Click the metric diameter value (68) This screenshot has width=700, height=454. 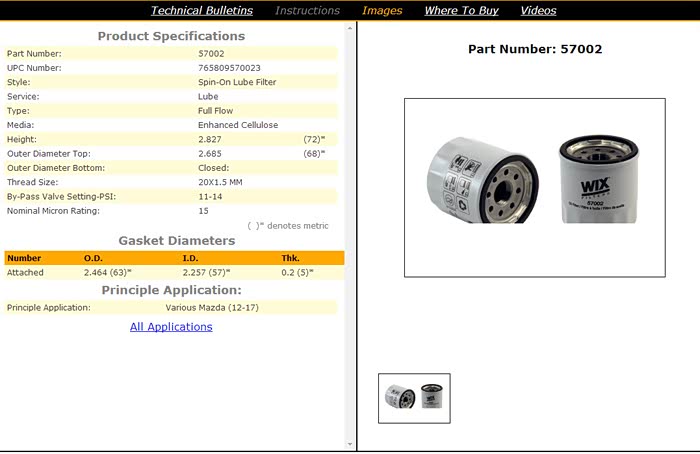(314, 154)
